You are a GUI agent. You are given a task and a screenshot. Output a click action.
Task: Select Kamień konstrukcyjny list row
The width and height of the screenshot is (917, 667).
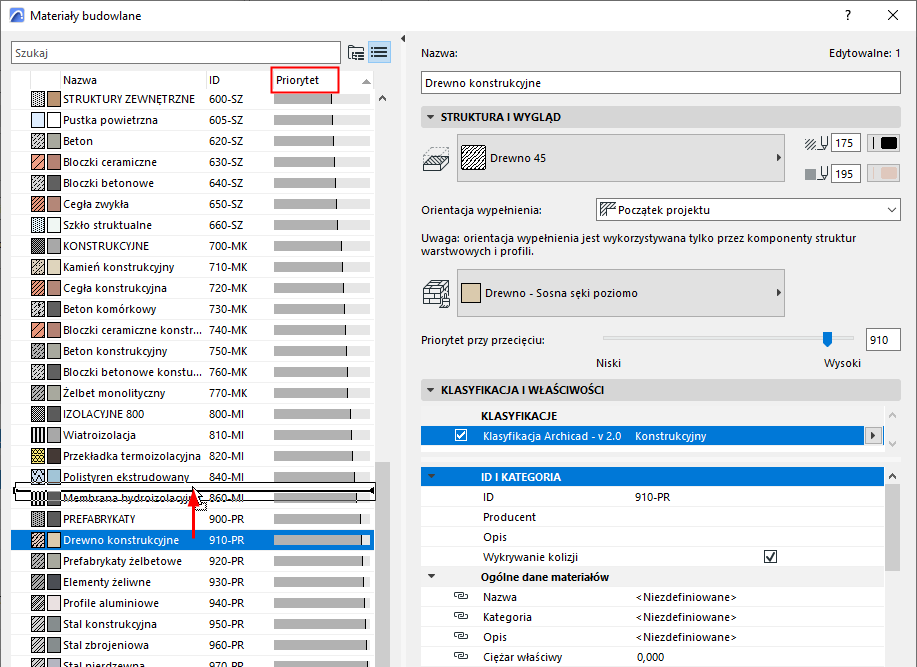coord(192,267)
